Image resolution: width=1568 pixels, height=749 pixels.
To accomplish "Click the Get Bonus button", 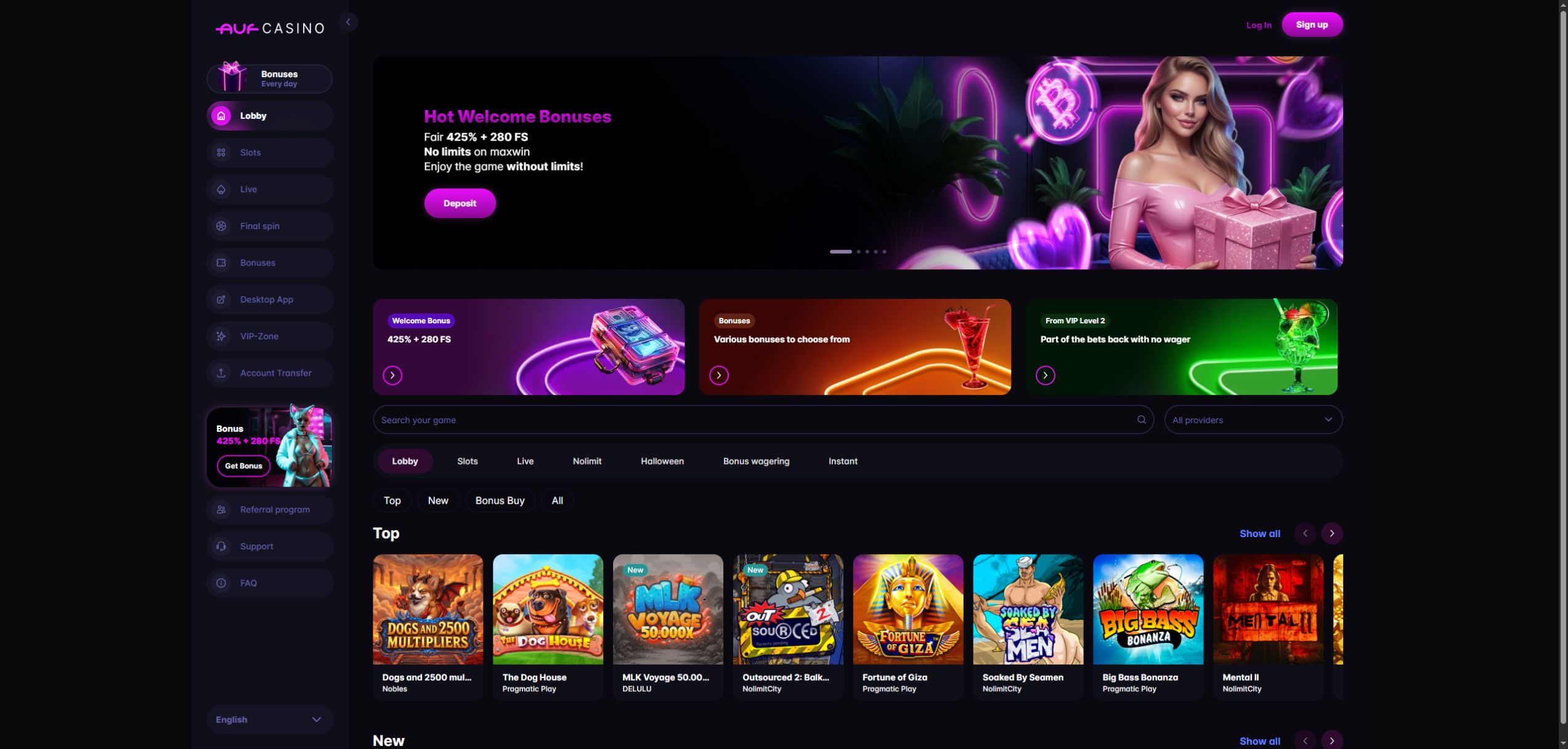I will (x=243, y=466).
